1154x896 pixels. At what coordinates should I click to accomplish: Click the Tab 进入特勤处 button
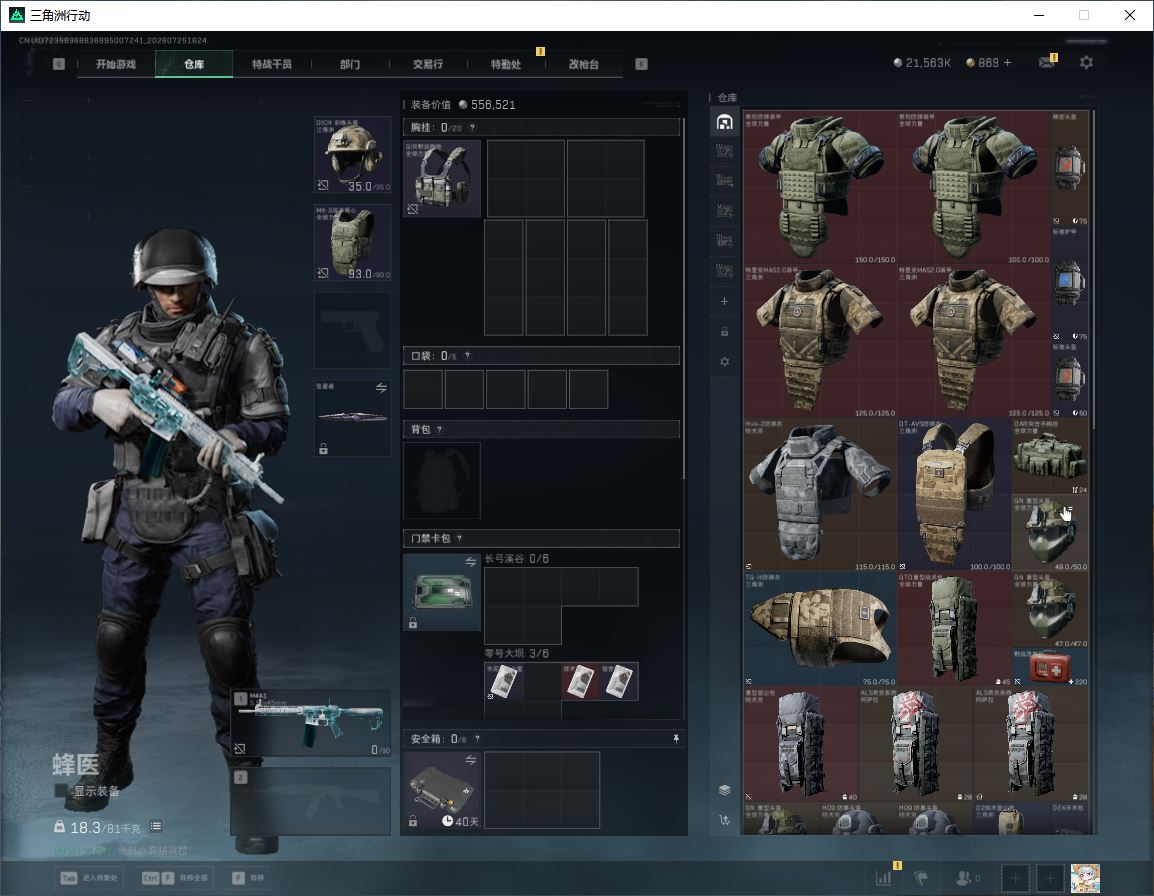click(x=89, y=878)
